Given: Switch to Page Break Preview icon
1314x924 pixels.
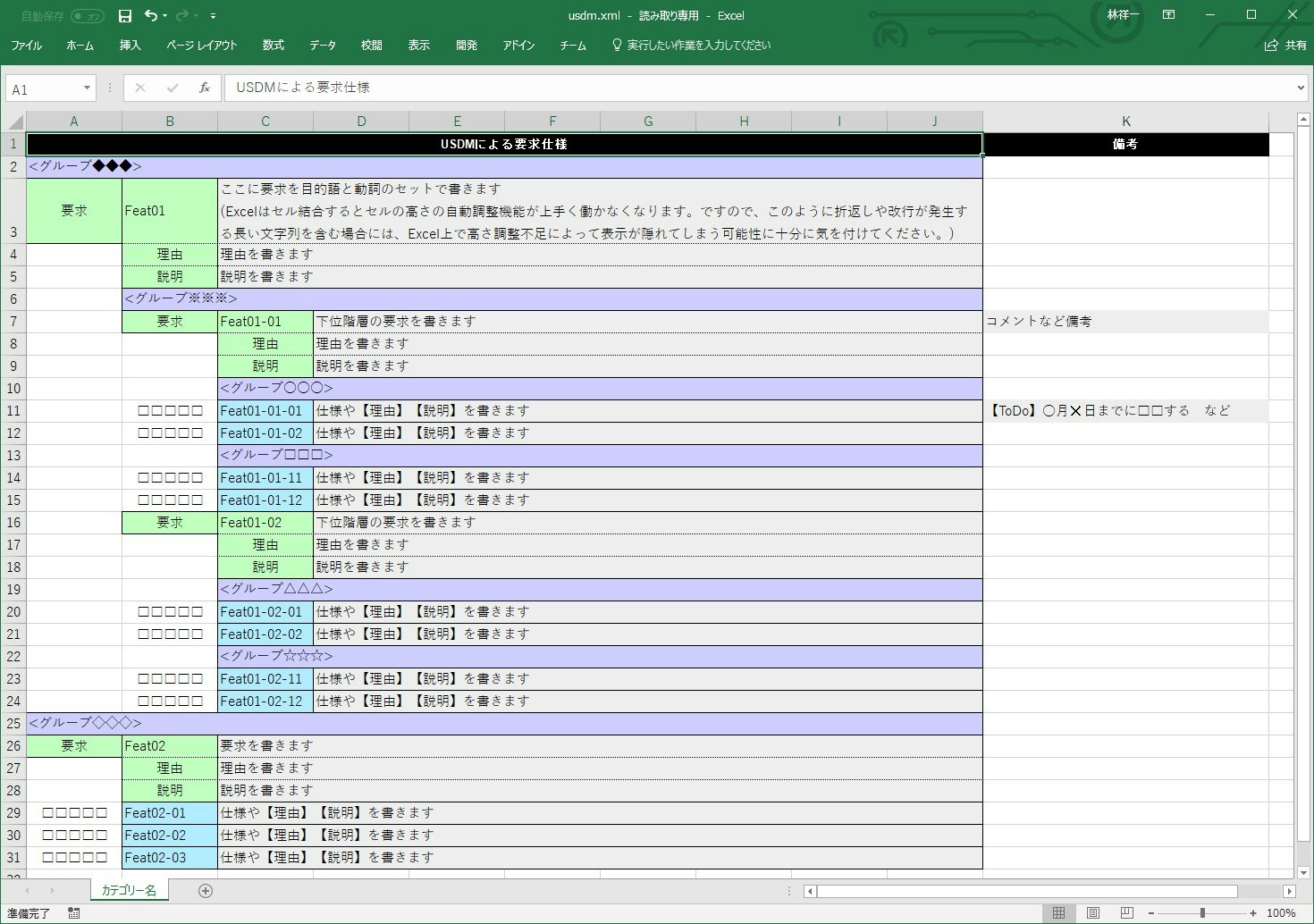Looking at the screenshot, I should tap(1126, 913).
